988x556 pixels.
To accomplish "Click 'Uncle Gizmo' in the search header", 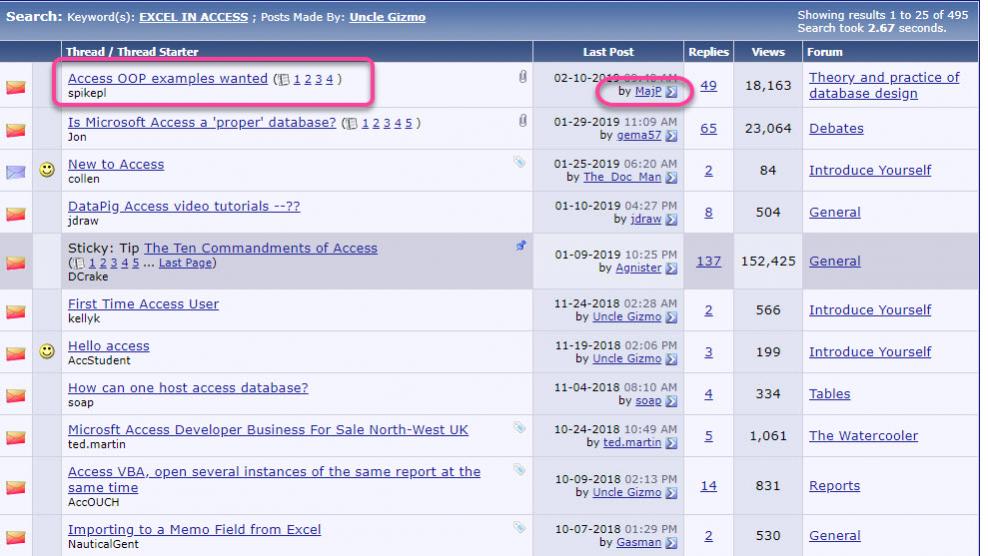I will (x=388, y=17).
